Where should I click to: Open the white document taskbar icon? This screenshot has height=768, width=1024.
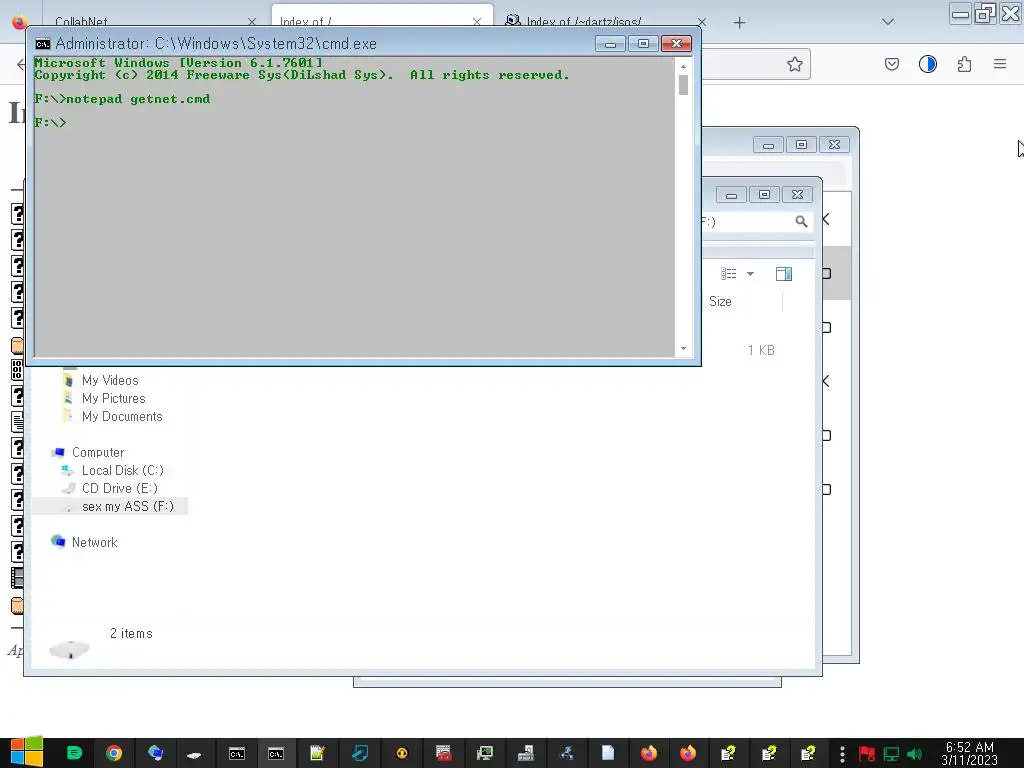tap(607, 753)
